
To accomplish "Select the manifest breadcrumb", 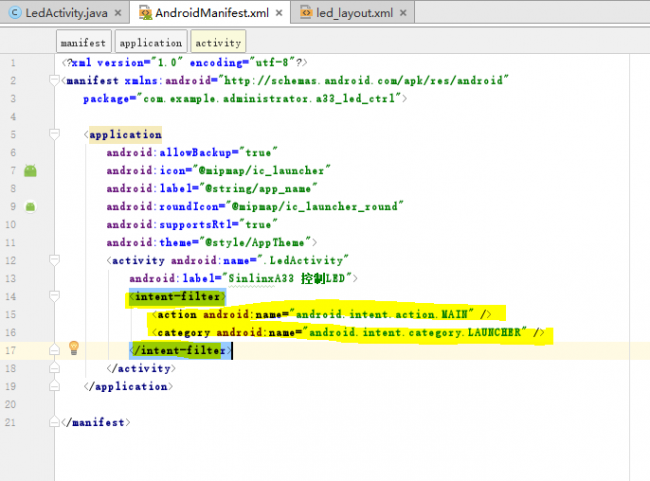I will (84, 42).
